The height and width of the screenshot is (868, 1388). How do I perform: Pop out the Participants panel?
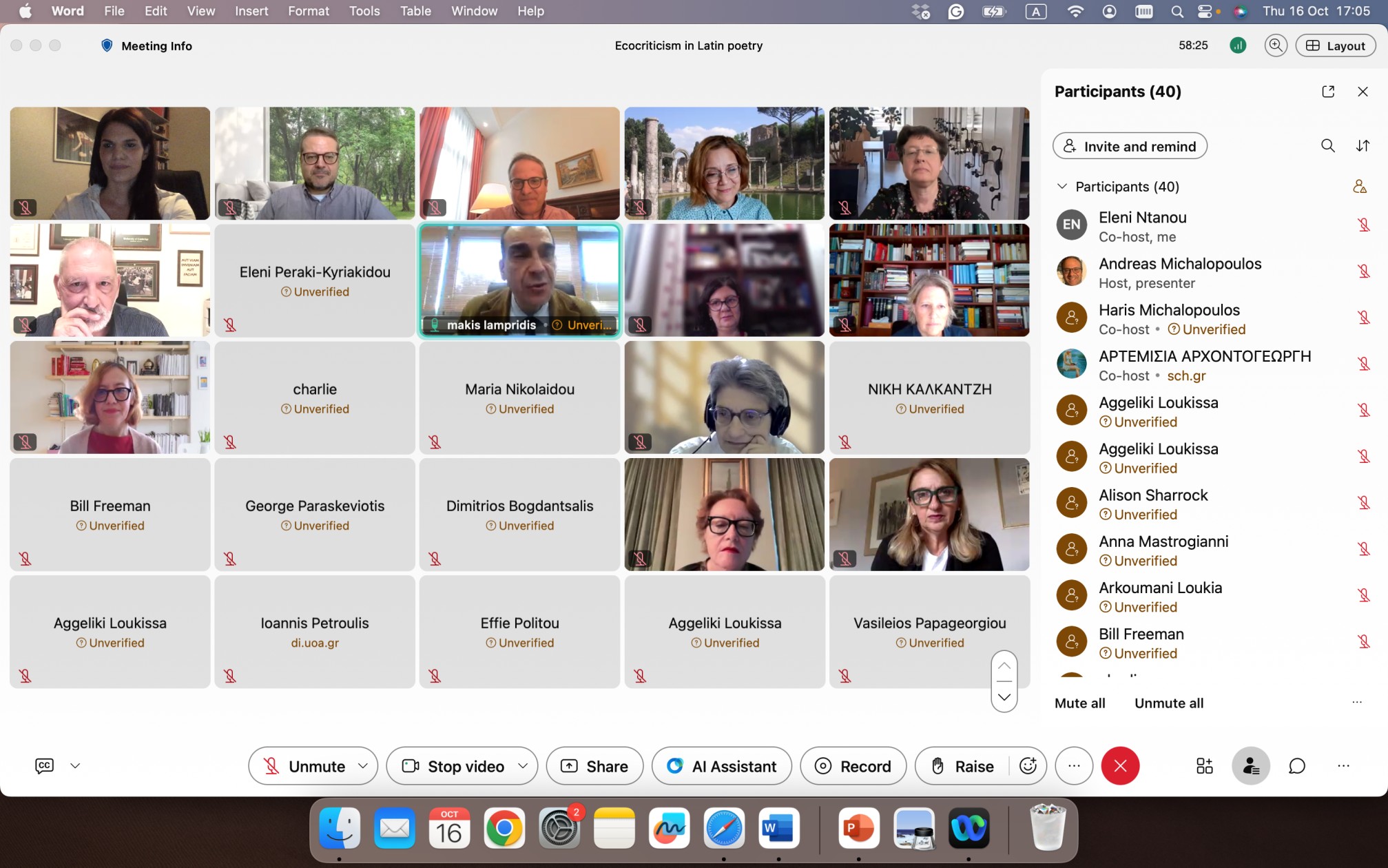[x=1328, y=92]
